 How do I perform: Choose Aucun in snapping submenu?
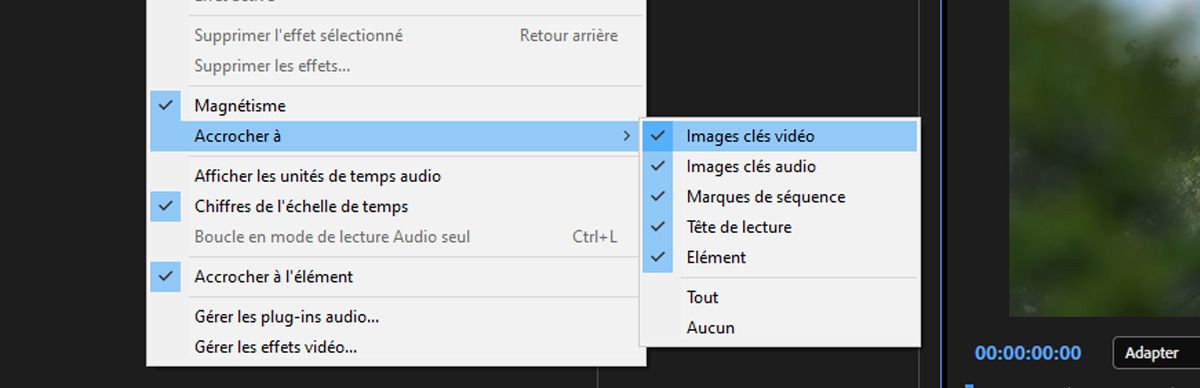pos(779,327)
